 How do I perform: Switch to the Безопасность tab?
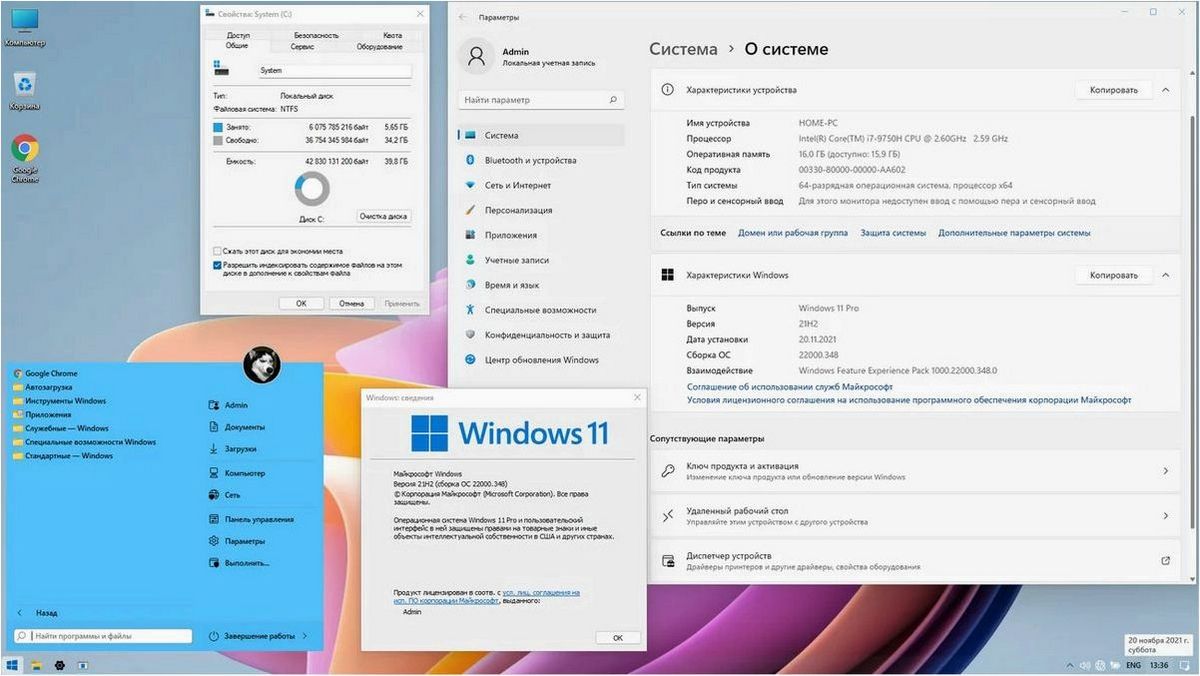[315, 35]
